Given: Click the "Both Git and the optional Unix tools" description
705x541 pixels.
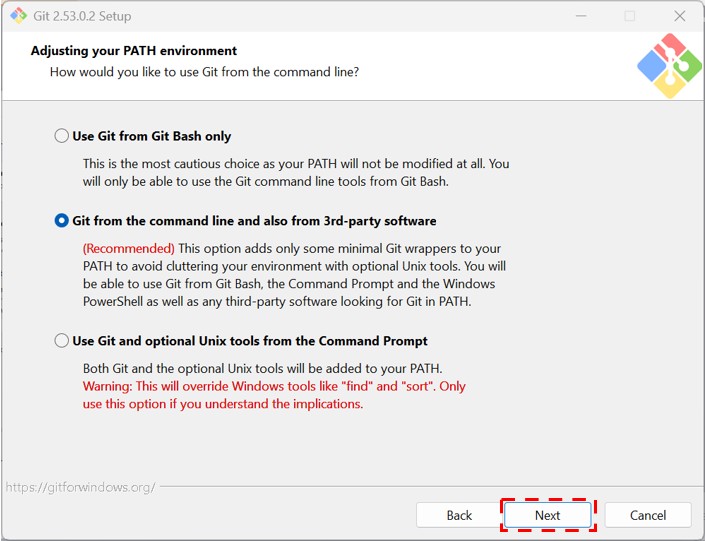Looking at the screenshot, I should click(262, 368).
